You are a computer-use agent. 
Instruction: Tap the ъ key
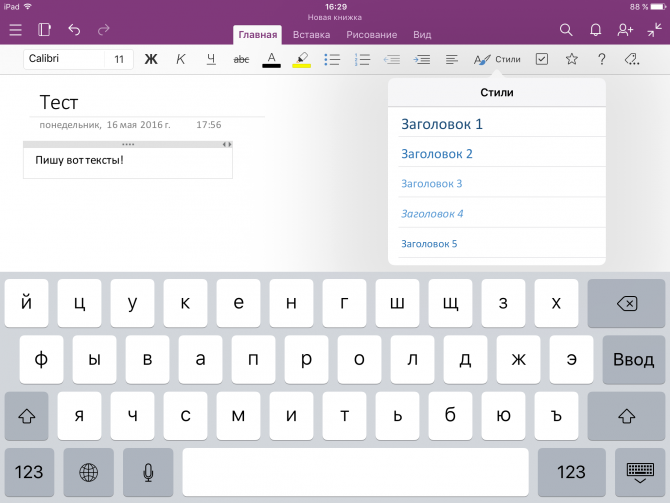pos(556,416)
